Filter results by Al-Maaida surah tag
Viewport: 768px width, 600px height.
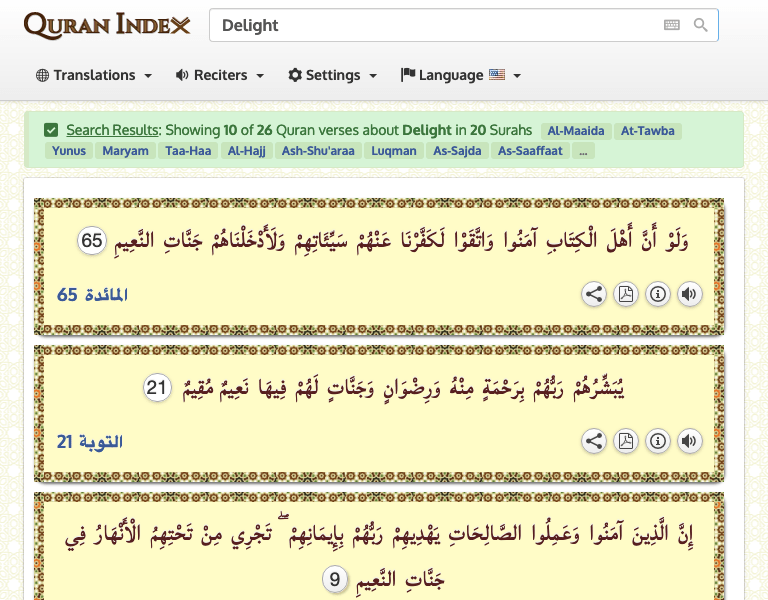tap(576, 131)
